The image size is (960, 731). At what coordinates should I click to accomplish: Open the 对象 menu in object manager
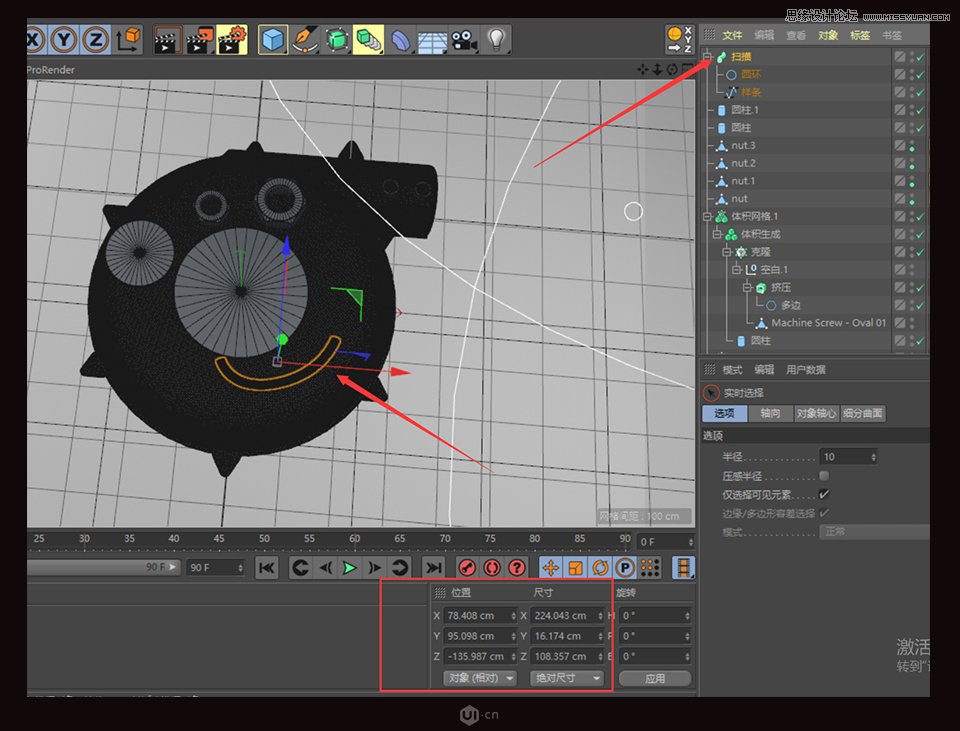(x=826, y=35)
